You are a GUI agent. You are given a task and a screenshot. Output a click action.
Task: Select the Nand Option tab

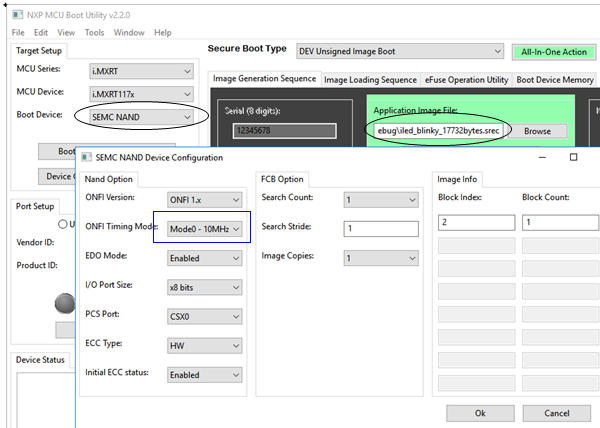(109, 179)
